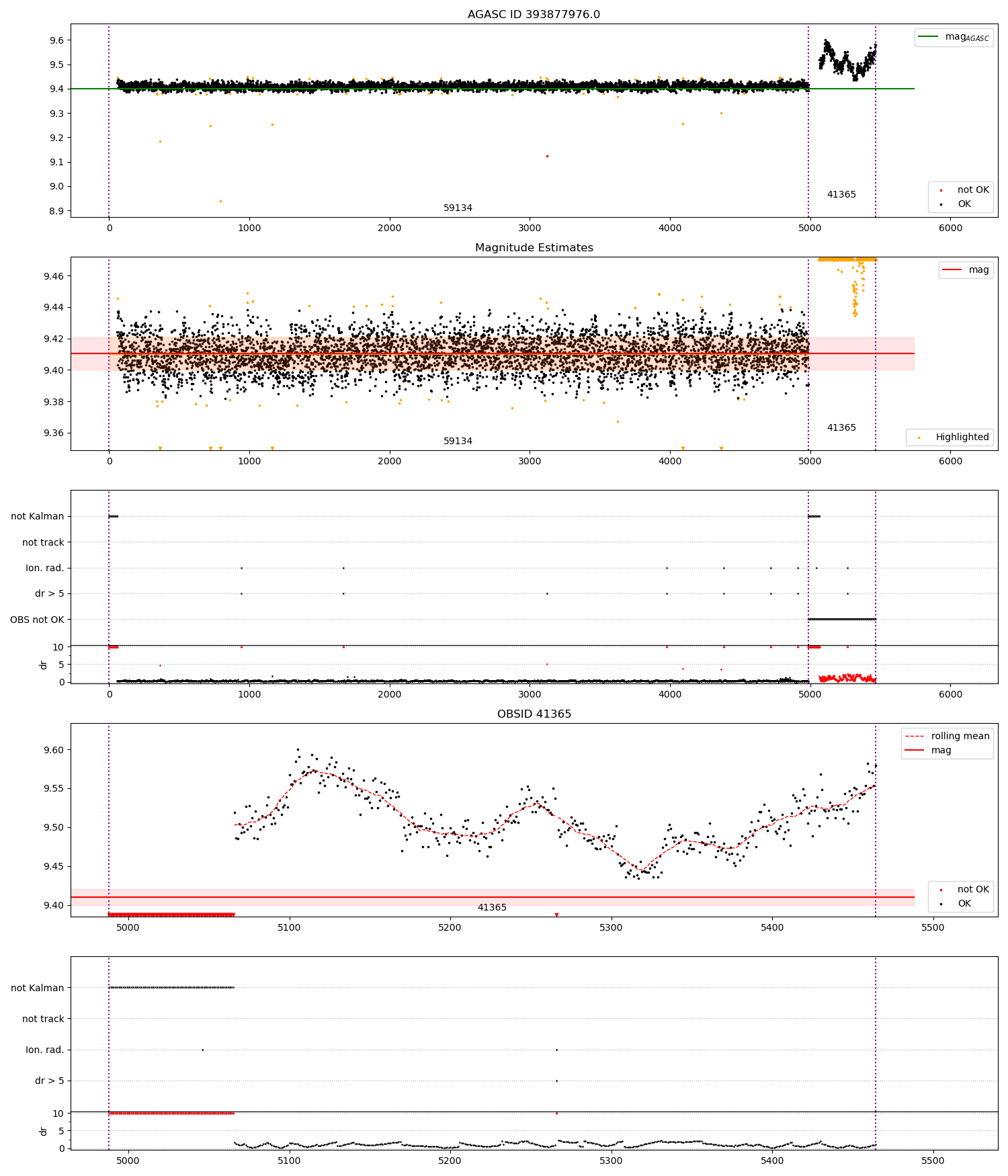Click the orange outlier point near 8.94 in the top plot
The height and width of the screenshot is (1176, 1008).
pos(220,201)
